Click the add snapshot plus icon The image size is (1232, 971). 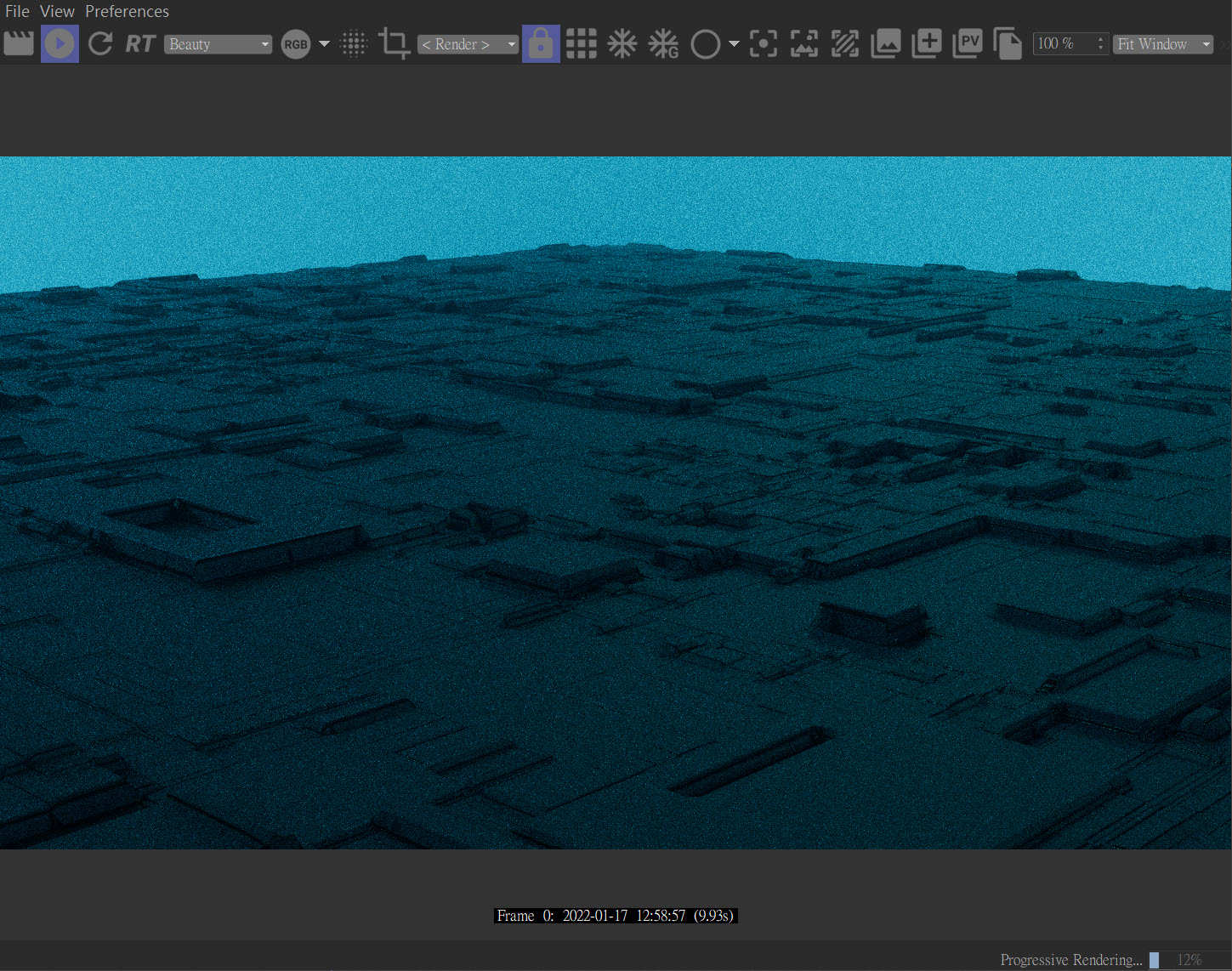tap(926, 43)
